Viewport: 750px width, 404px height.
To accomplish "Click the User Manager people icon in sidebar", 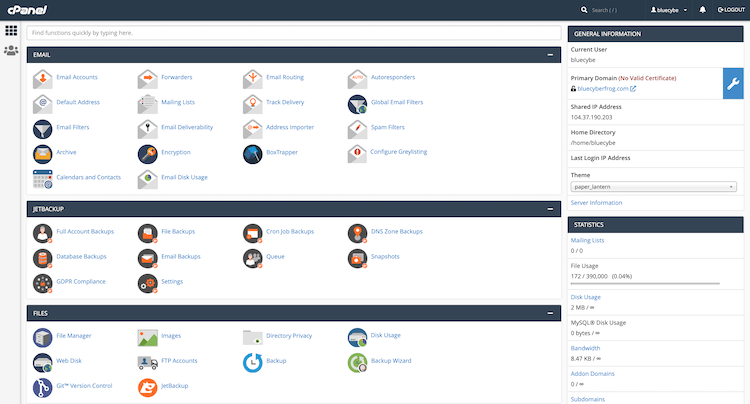I will tap(11, 50).
